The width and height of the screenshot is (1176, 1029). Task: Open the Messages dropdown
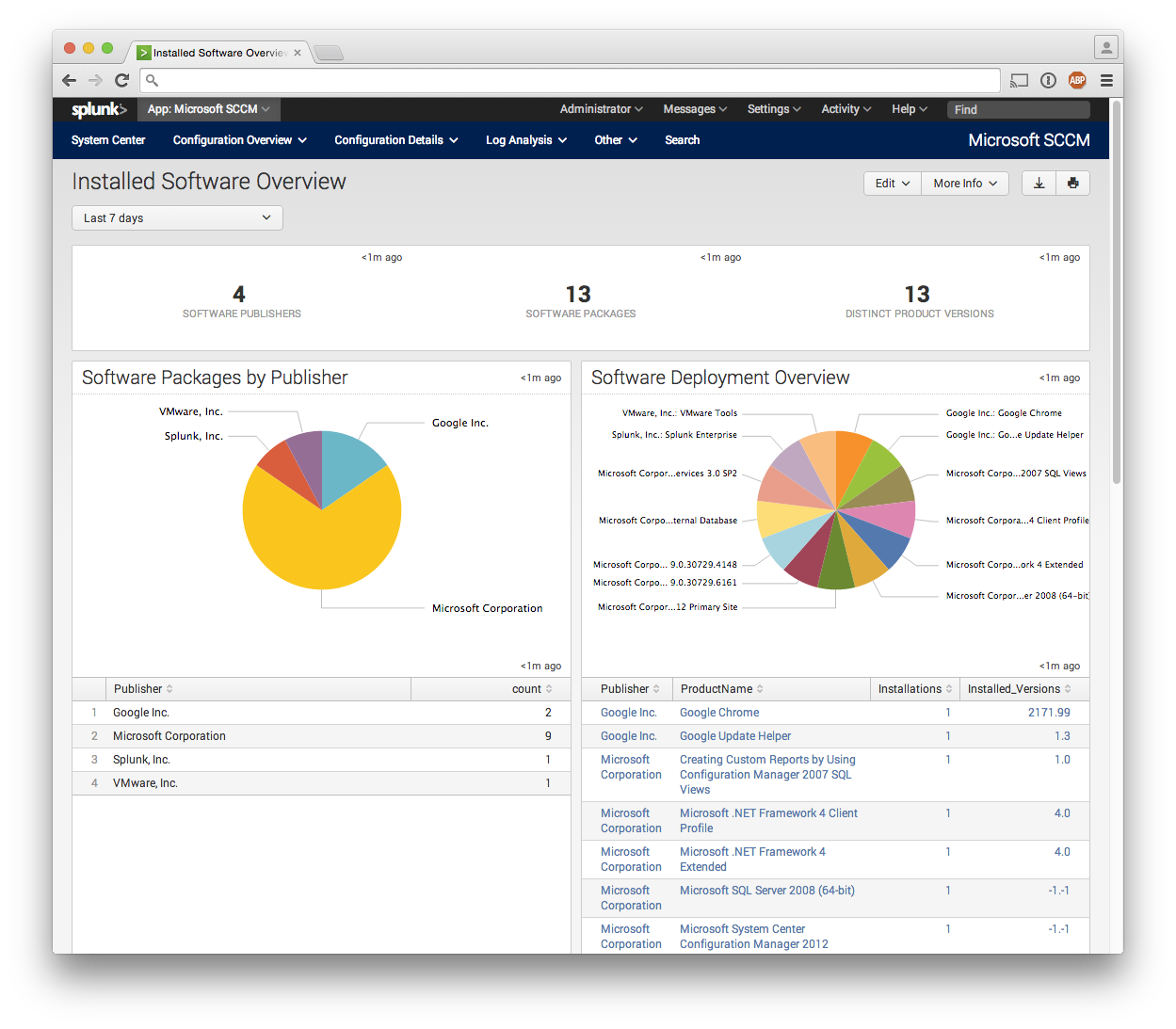tap(695, 109)
